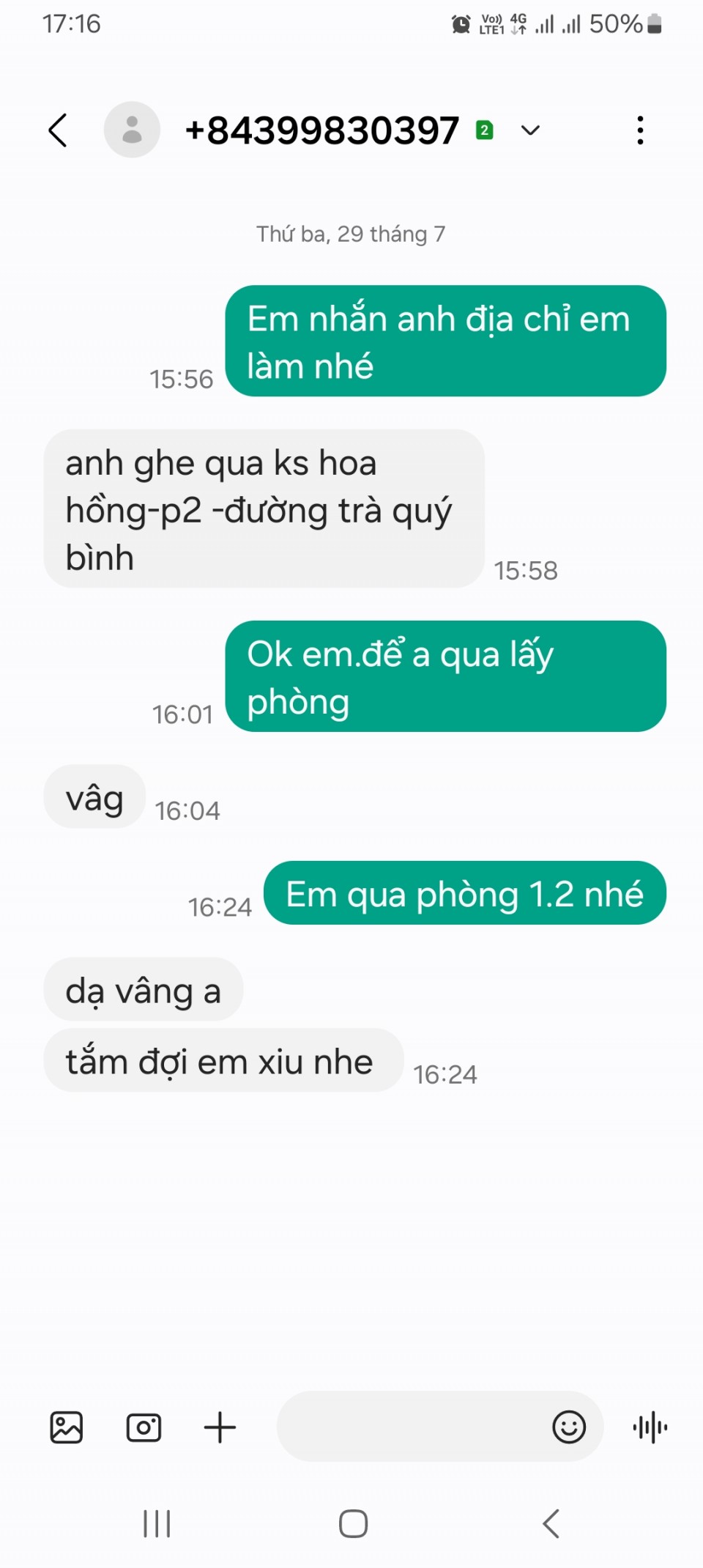703x1568 pixels.
Task: Tap the sent message 'Ok em.để a qua lấy phòng'
Action: click(x=446, y=676)
